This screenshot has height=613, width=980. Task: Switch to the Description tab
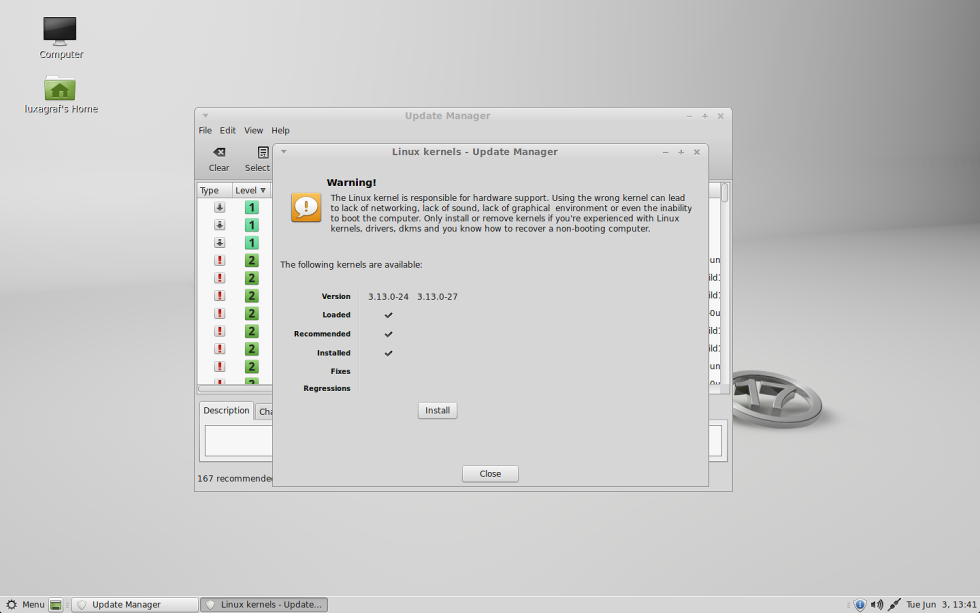pos(225,410)
